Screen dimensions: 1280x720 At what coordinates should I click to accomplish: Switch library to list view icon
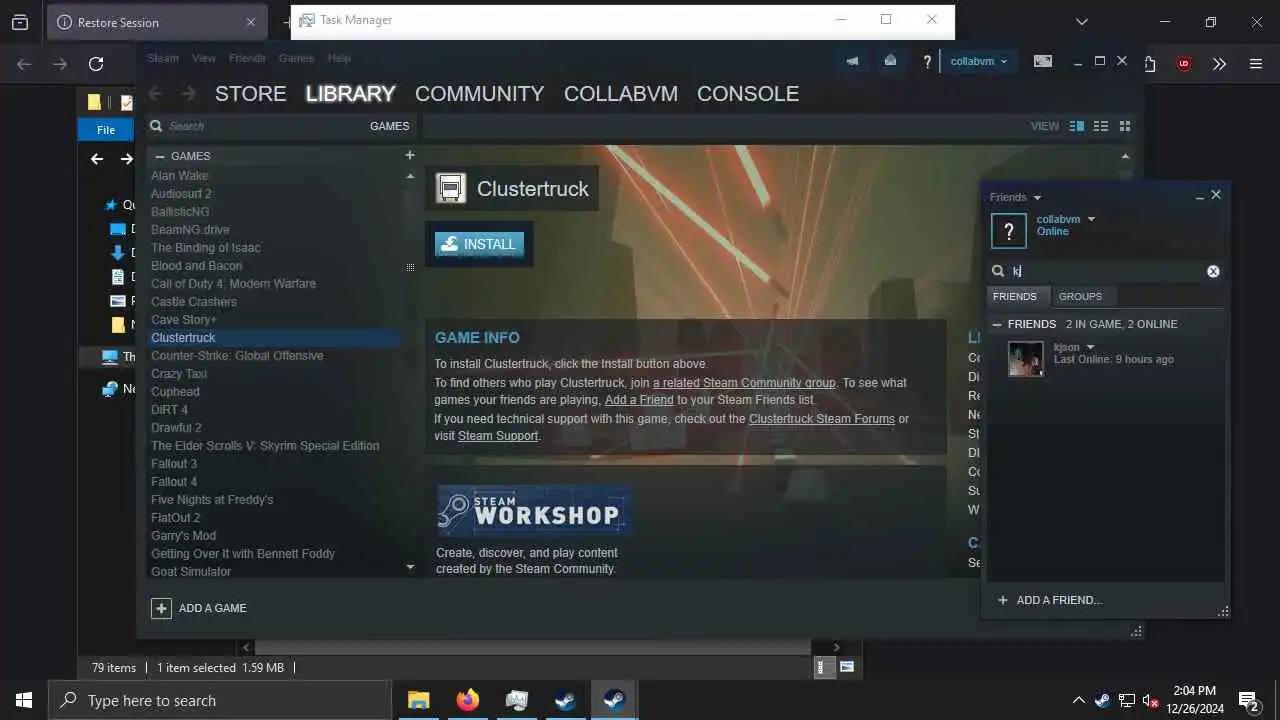coord(1101,126)
